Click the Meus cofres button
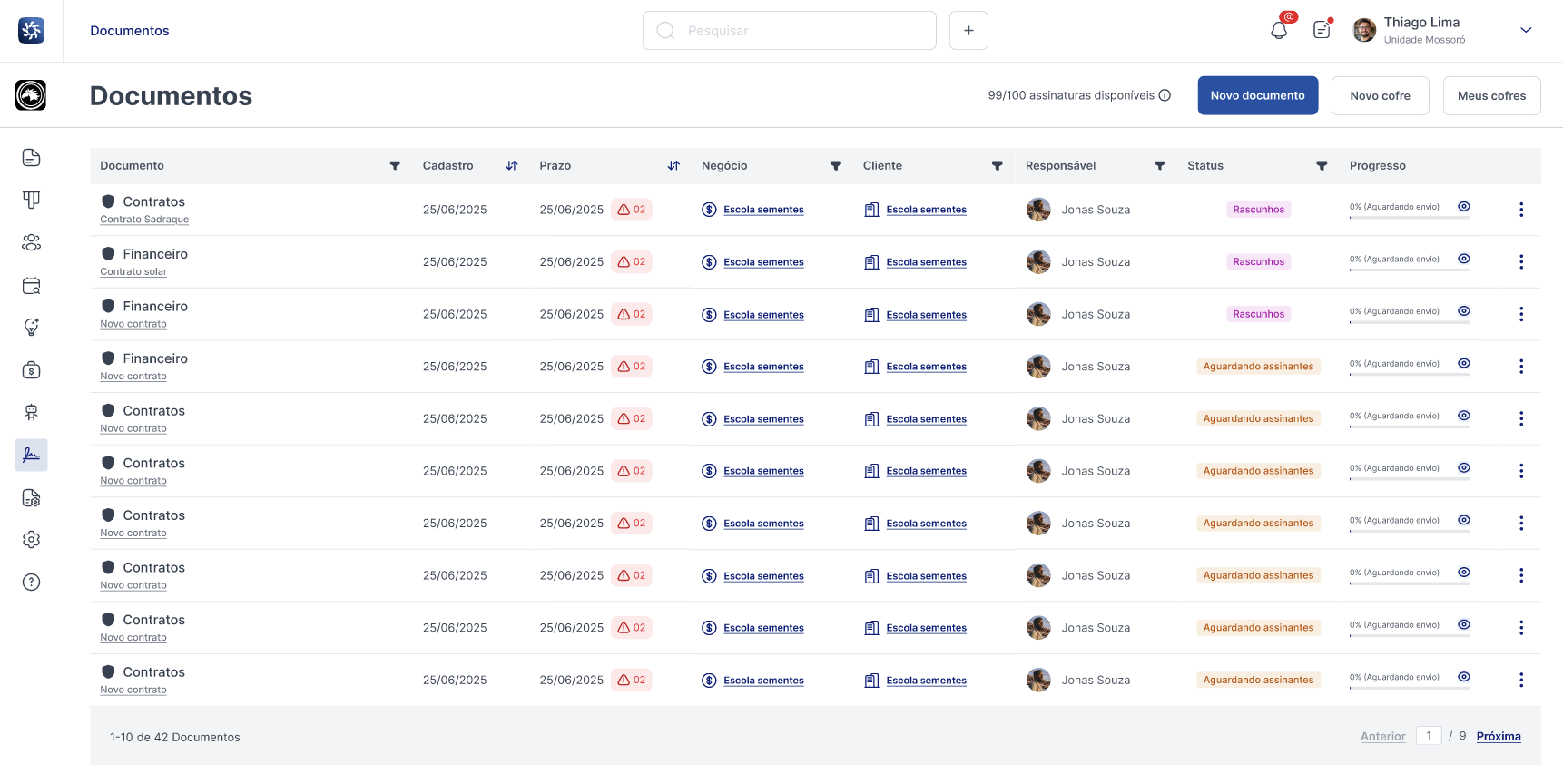 click(1491, 95)
